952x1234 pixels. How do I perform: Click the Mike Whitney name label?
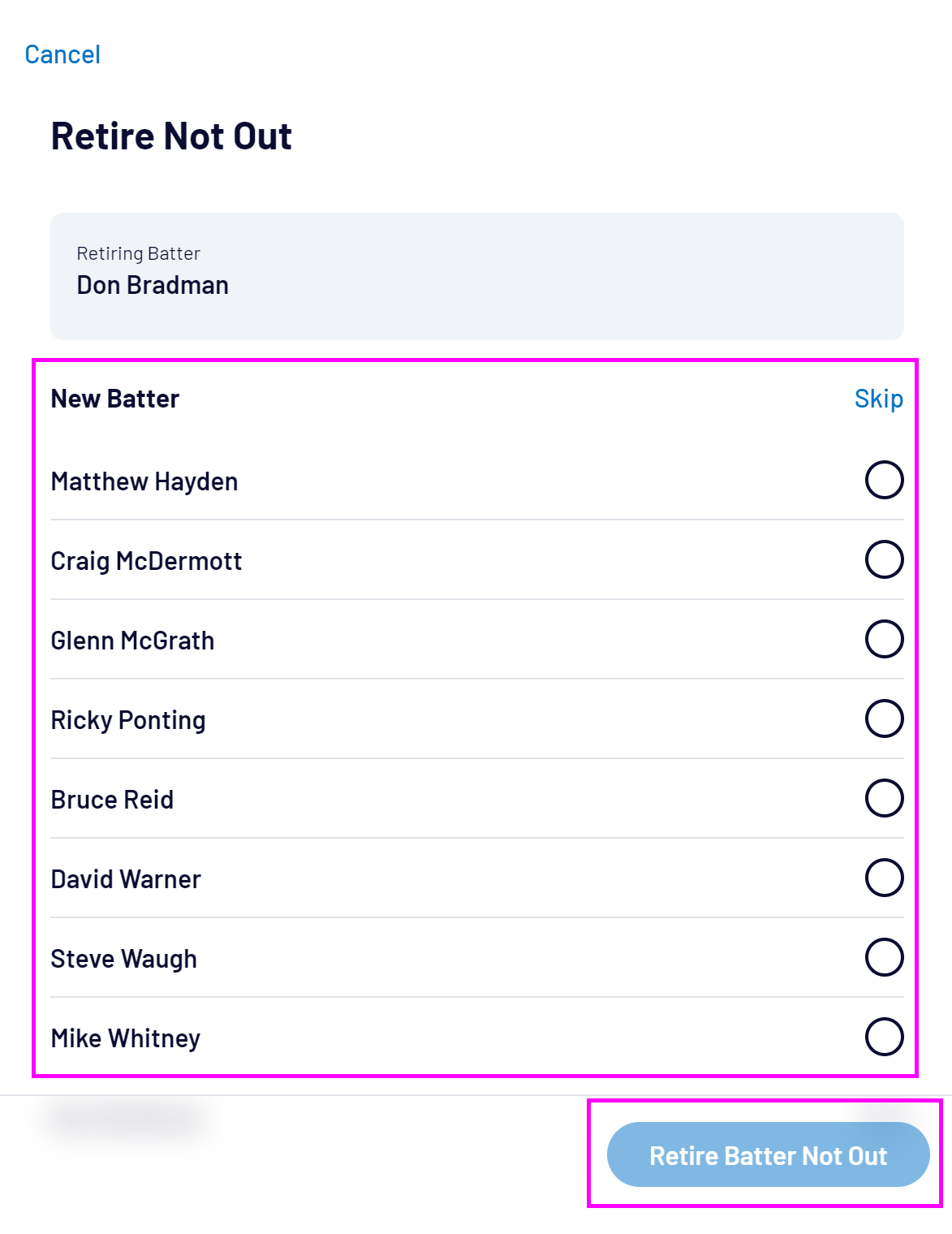tap(125, 1038)
